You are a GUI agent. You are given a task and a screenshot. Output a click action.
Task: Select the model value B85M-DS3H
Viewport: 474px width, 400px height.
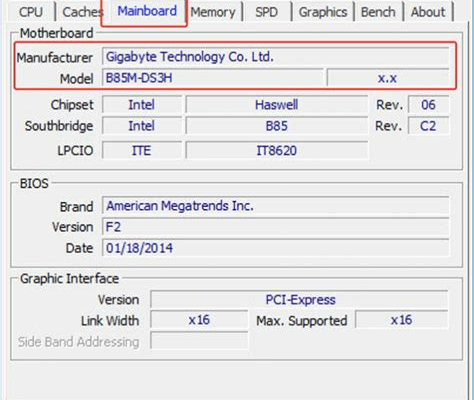212,78
